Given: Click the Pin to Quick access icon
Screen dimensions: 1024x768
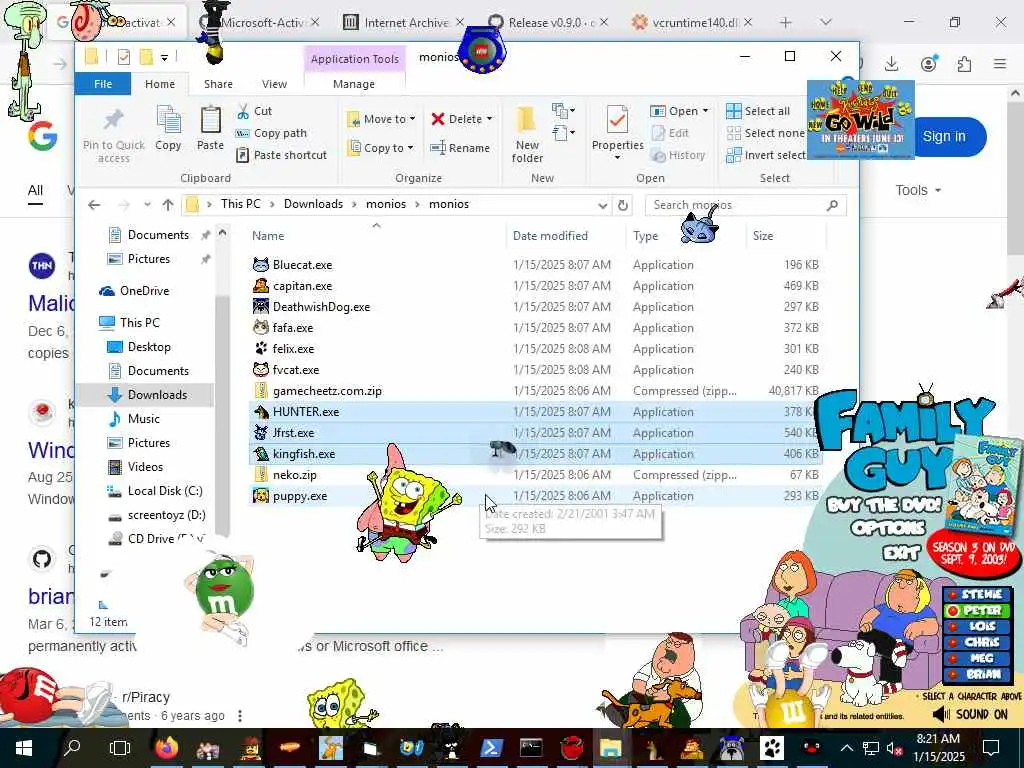Looking at the screenshot, I should (x=113, y=121).
